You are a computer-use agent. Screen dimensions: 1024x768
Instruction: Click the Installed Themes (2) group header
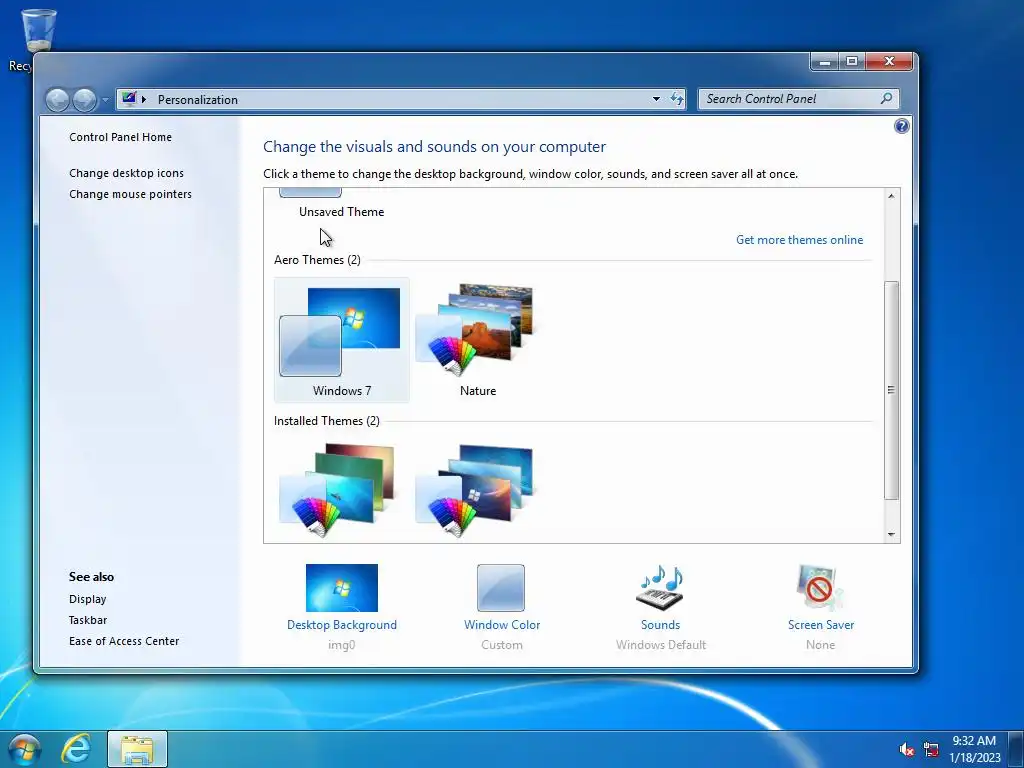327,421
